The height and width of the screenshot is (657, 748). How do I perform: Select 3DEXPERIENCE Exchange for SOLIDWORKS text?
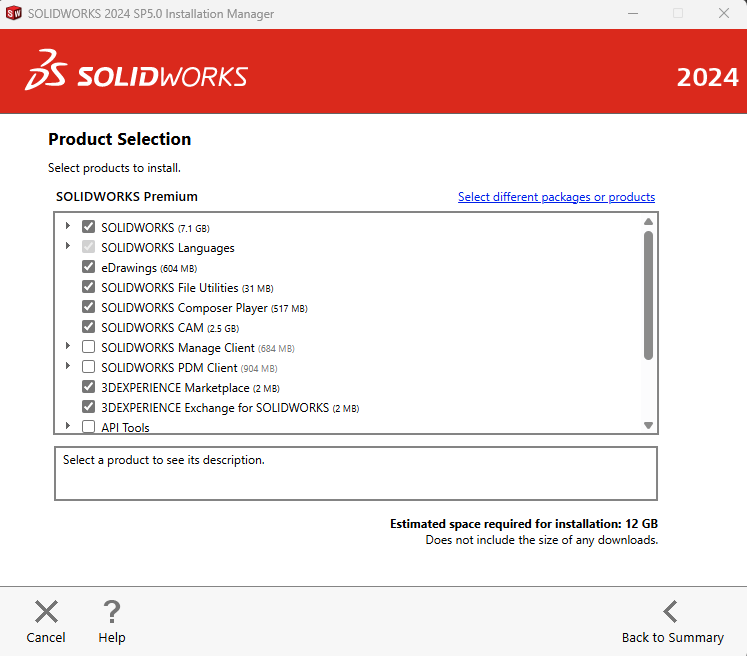(x=230, y=408)
